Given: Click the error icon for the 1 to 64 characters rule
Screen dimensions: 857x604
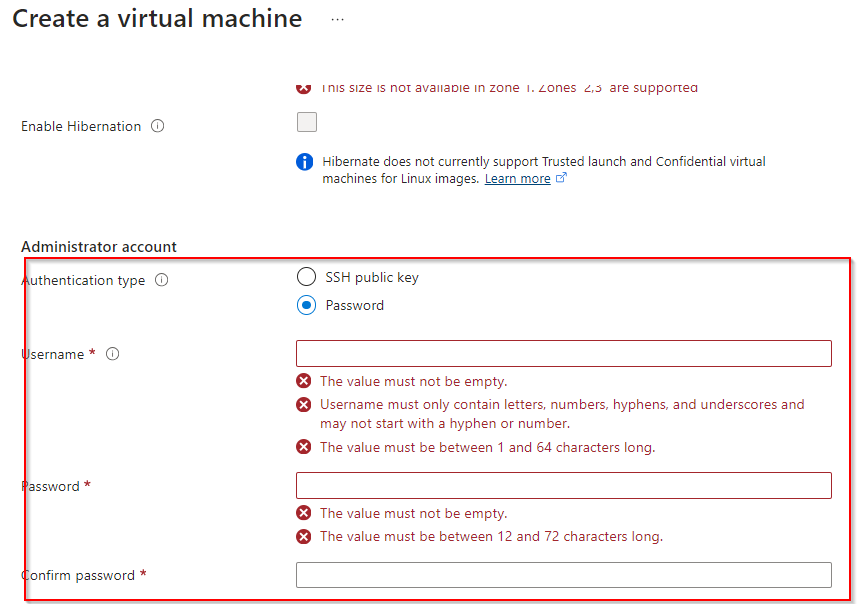Looking at the screenshot, I should click(304, 447).
